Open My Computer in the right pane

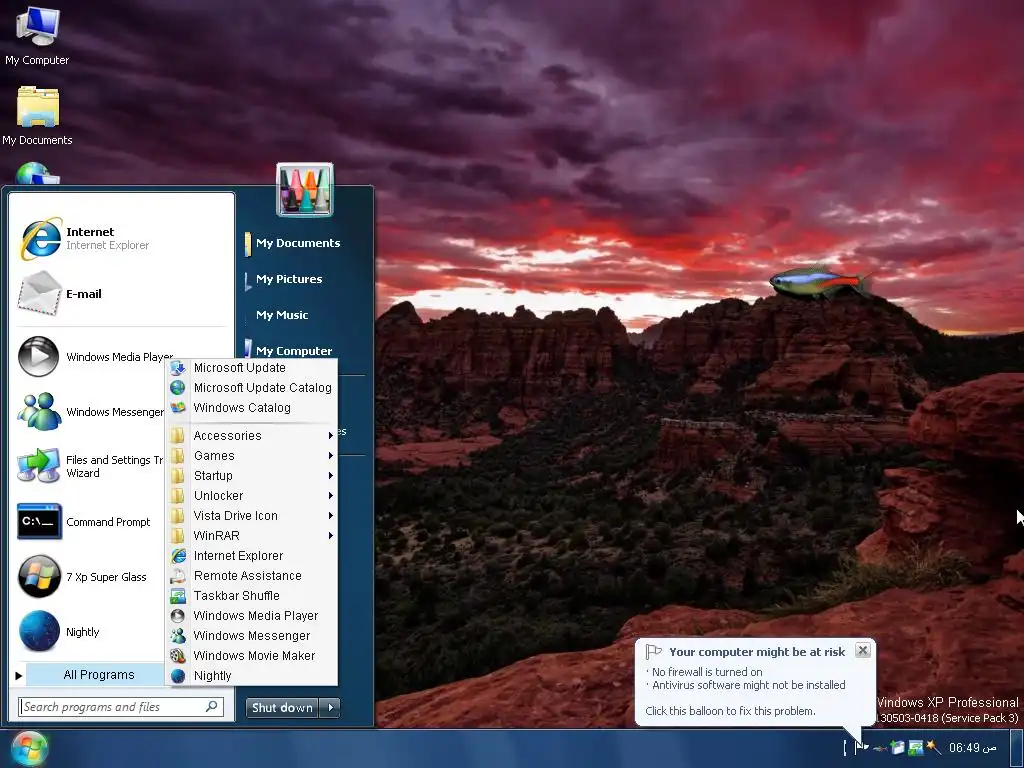(294, 351)
